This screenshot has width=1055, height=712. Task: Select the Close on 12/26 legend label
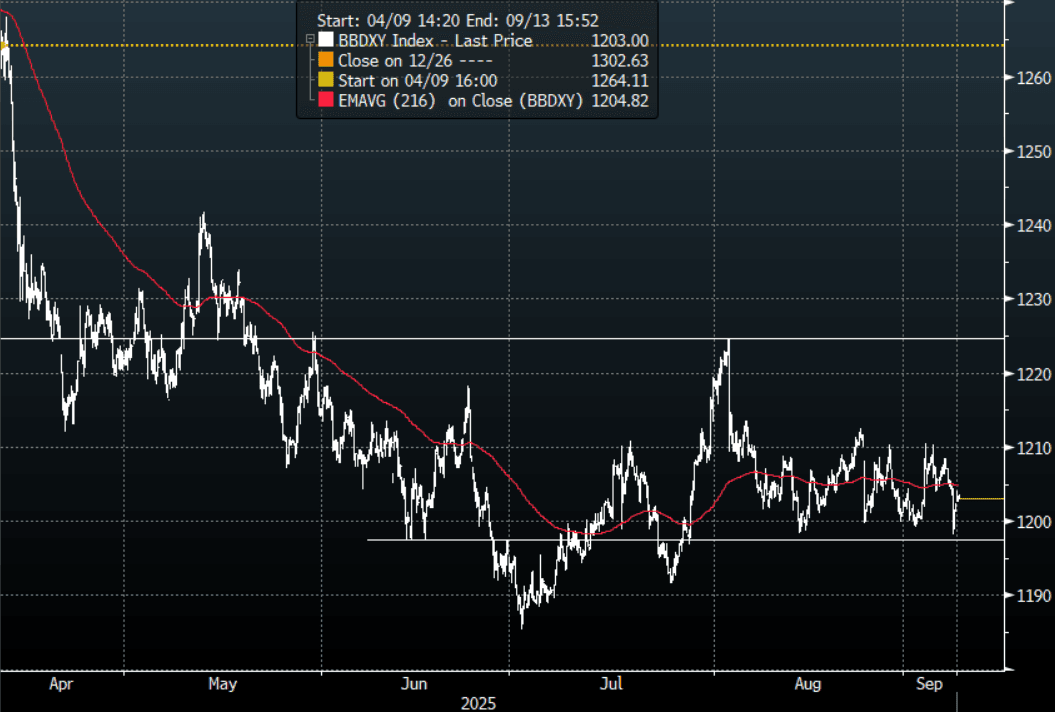pos(415,61)
